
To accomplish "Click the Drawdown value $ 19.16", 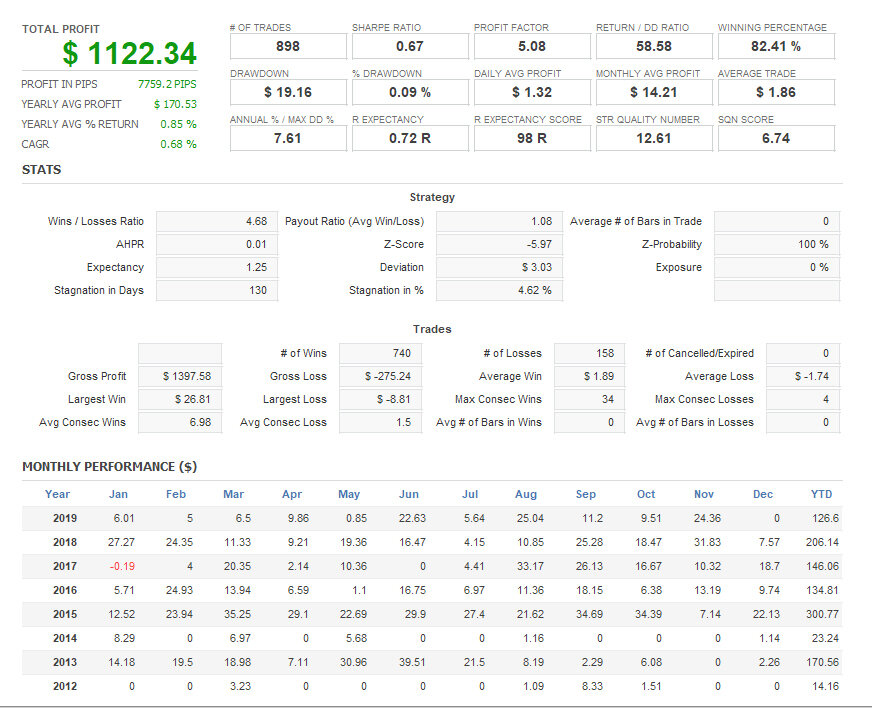I will tap(288, 92).
